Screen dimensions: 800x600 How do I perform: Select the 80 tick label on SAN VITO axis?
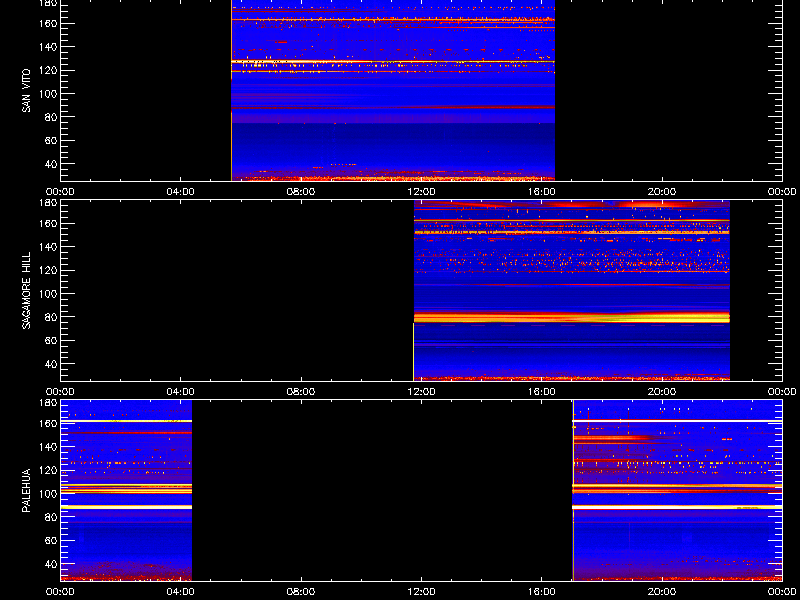pos(50,117)
